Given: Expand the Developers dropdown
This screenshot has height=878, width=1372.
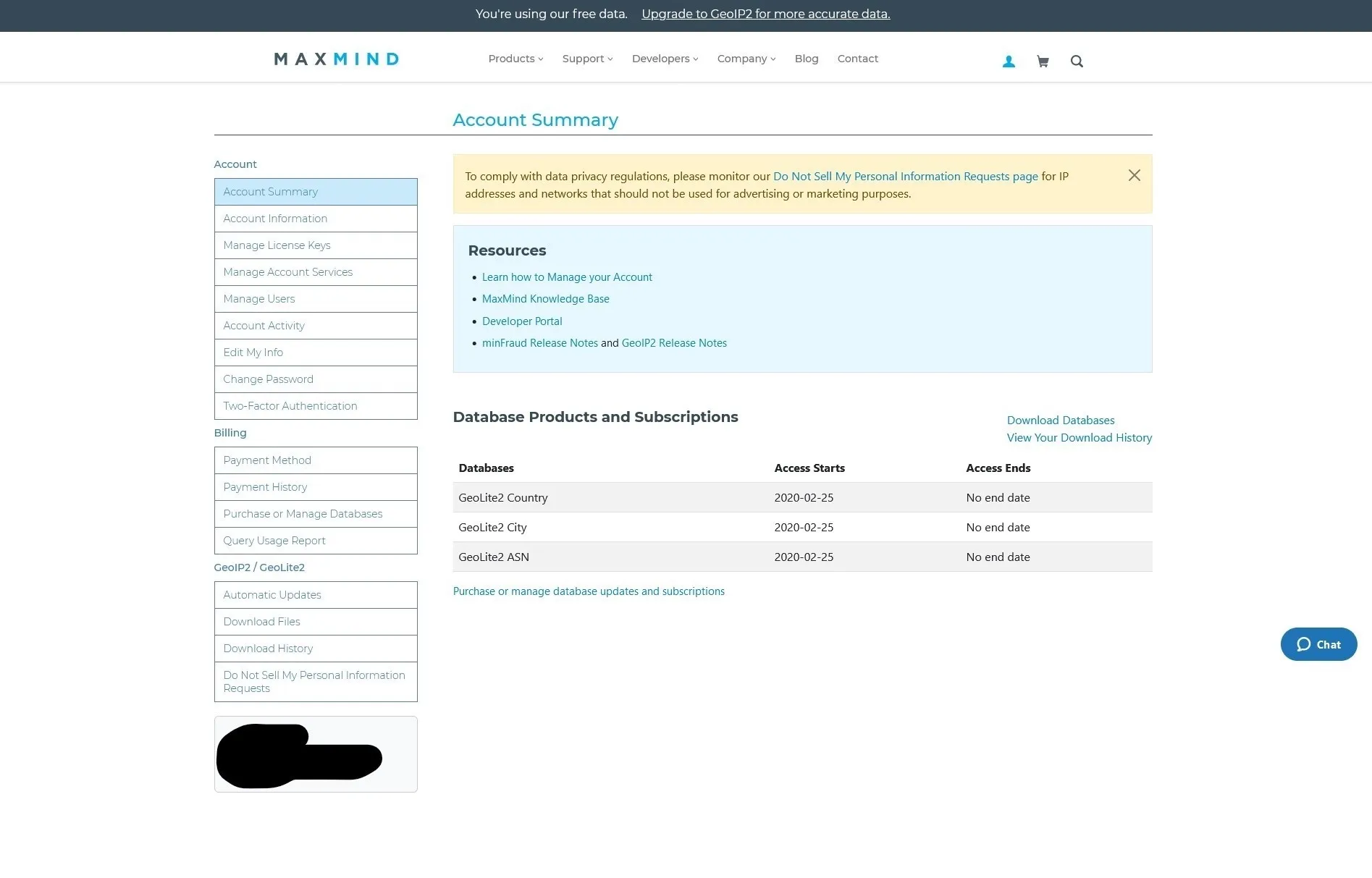Looking at the screenshot, I should tap(664, 59).
